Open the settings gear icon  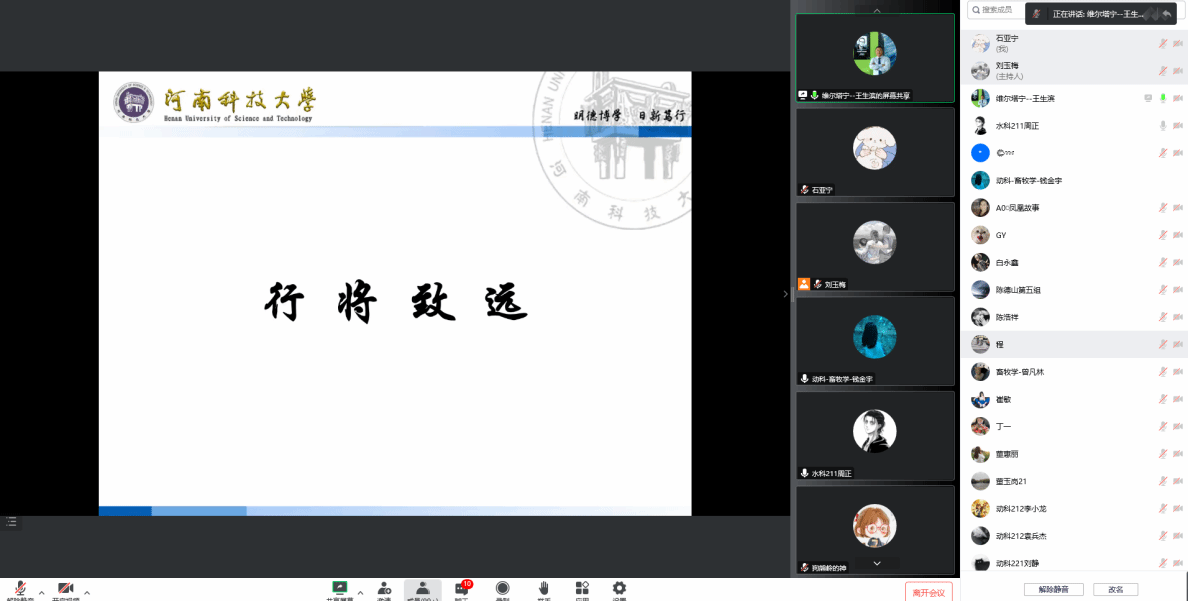619,589
